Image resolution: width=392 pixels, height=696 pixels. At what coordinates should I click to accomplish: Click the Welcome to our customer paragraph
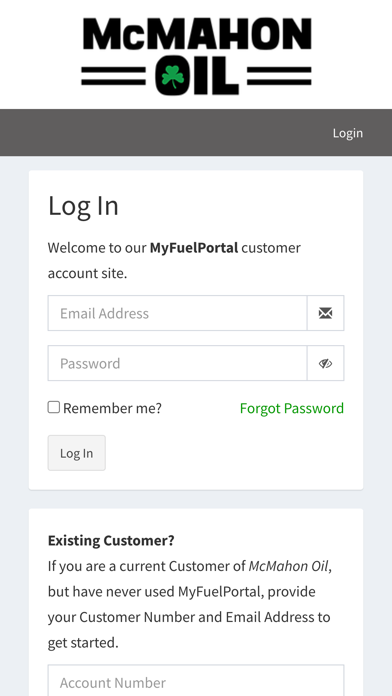pos(174,261)
